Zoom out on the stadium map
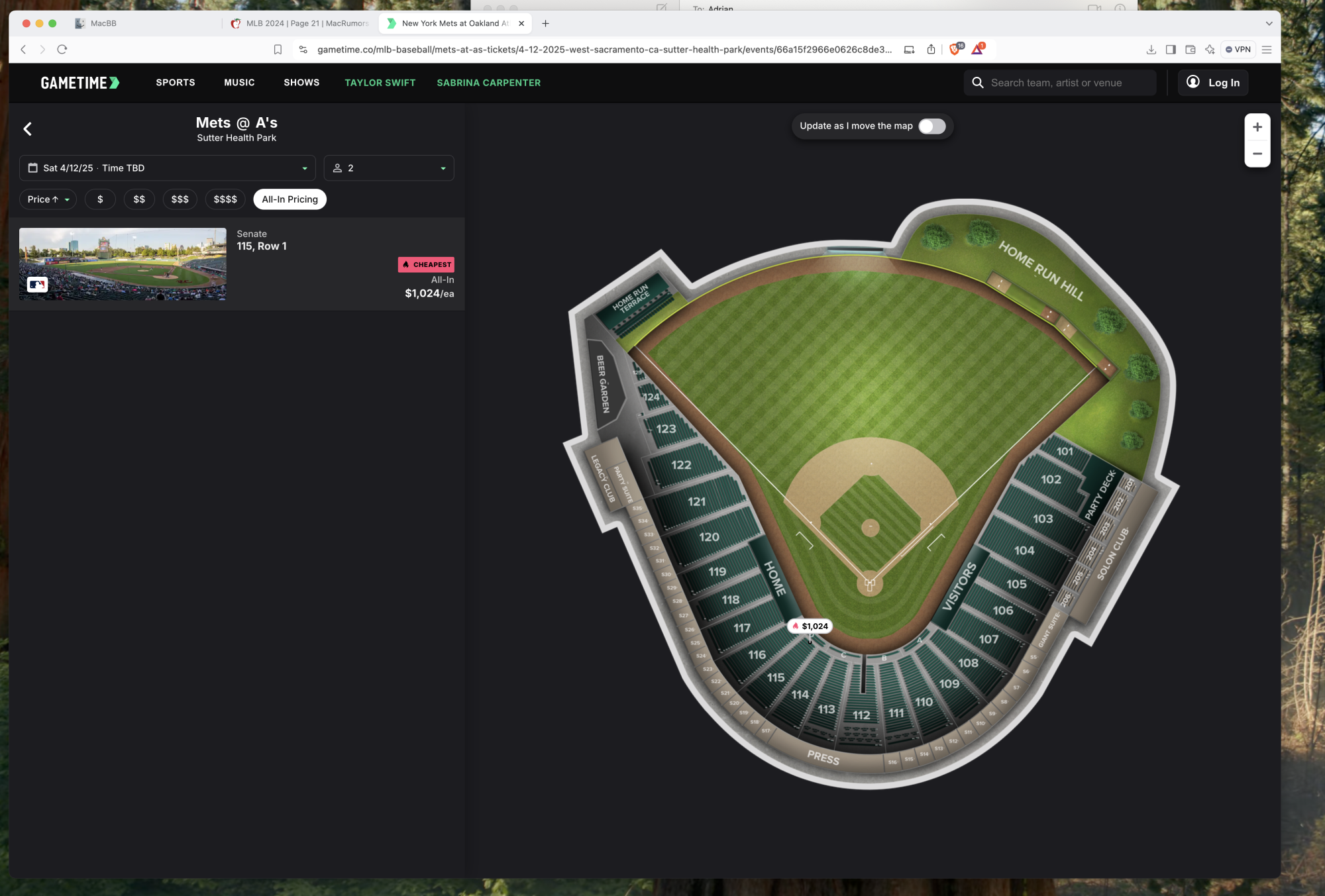Screen dimensions: 1325x896 (x=1257, y=154)
